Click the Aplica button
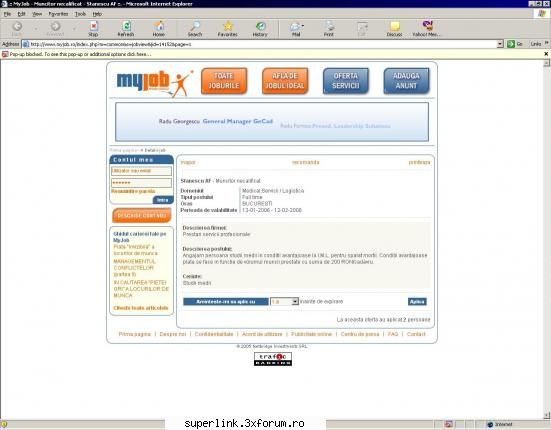 click(x=417, y=301)
